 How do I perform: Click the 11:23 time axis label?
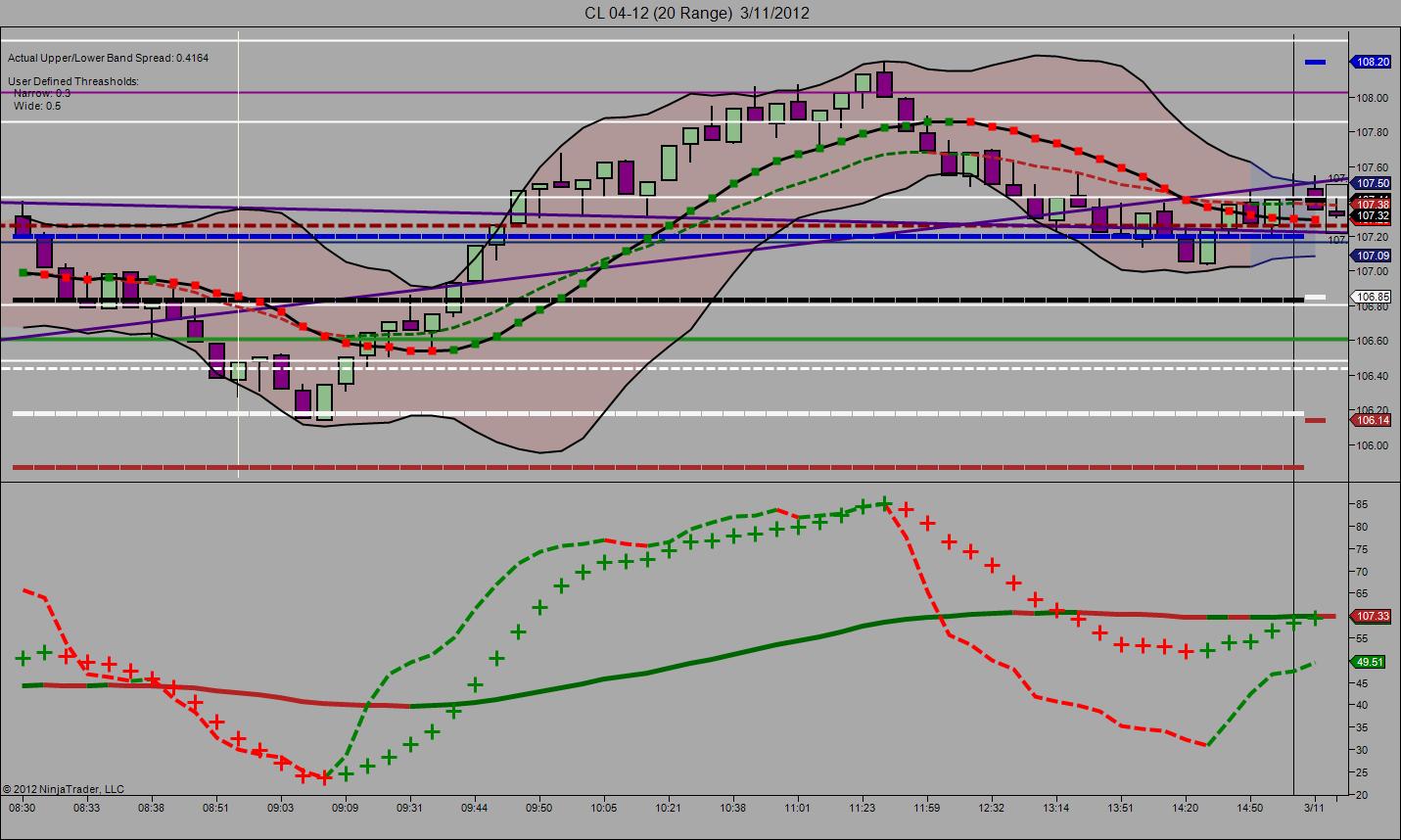pyautogui.click(x=862, y=809)
